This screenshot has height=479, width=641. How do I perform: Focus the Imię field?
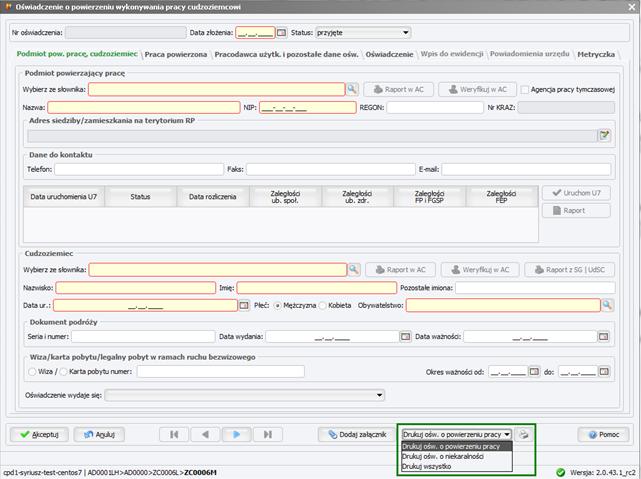click(x=317, y=288)
